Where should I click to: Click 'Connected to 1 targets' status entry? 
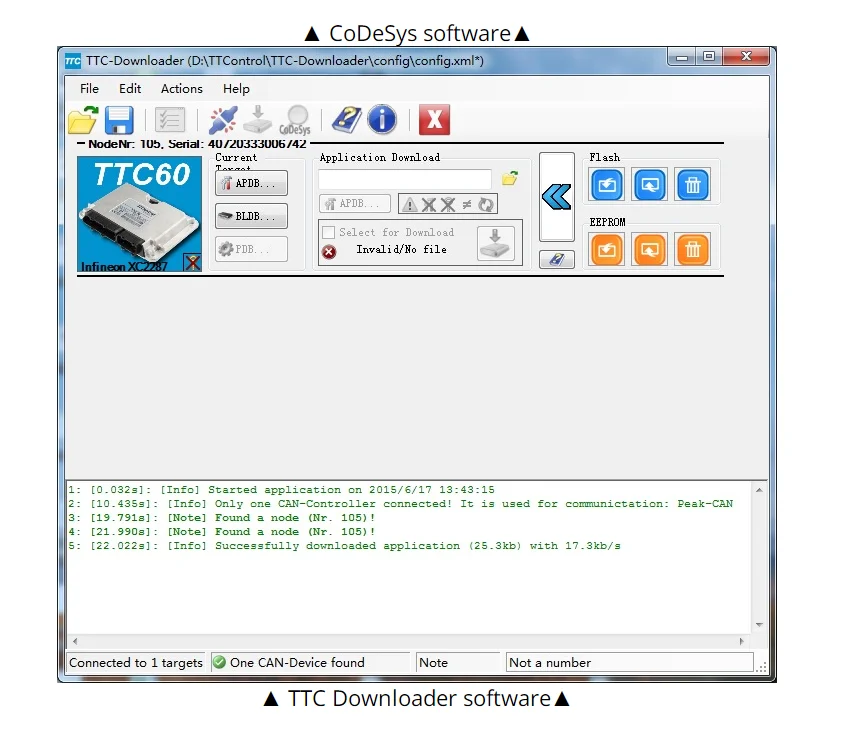pyautogui.click(x=136, y=662)
